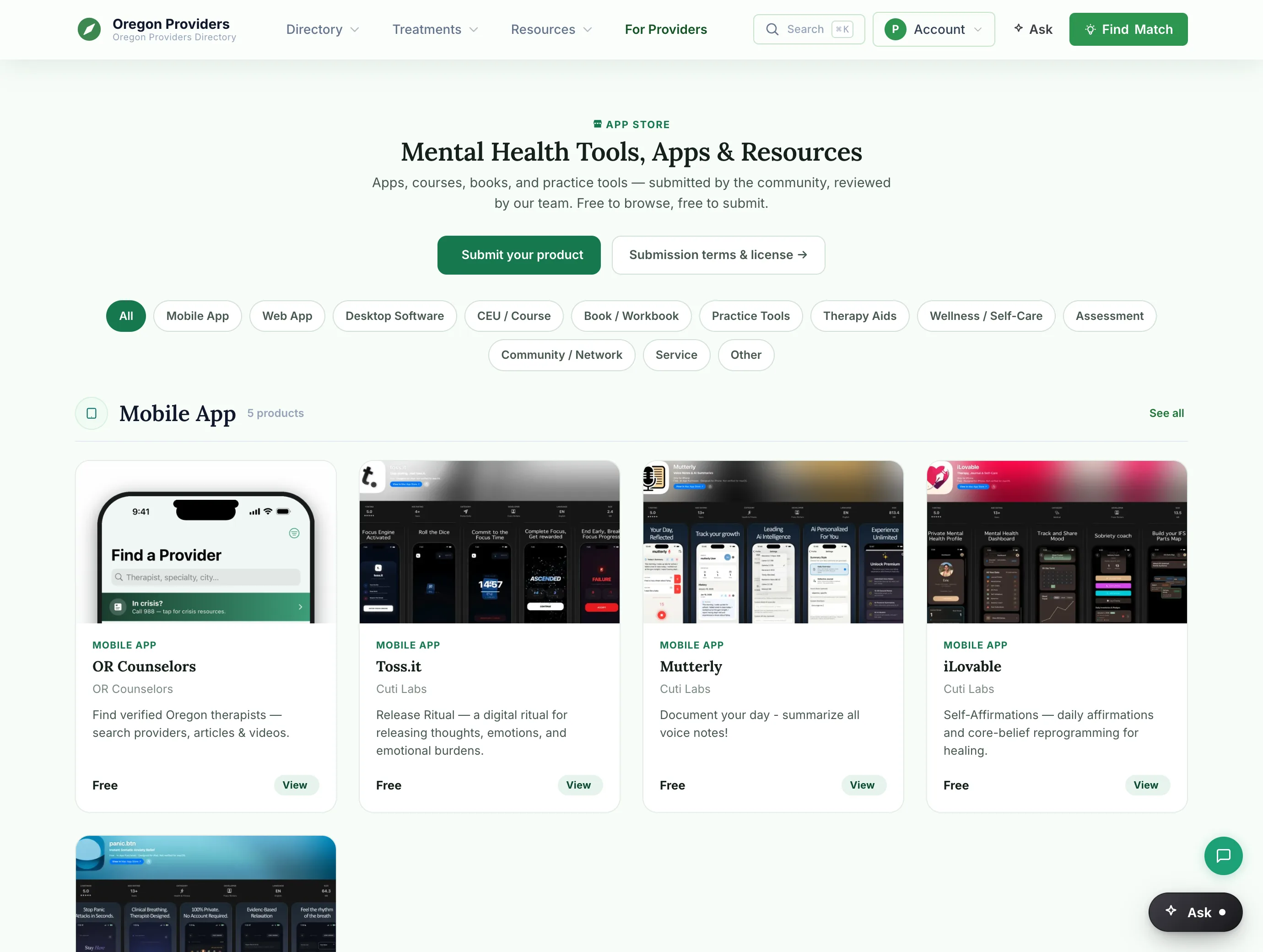Viewport: 1263px width, 952px height.
Task: Open OR Counselors phone mockup thumbnail
Action: tap(205, 542)
